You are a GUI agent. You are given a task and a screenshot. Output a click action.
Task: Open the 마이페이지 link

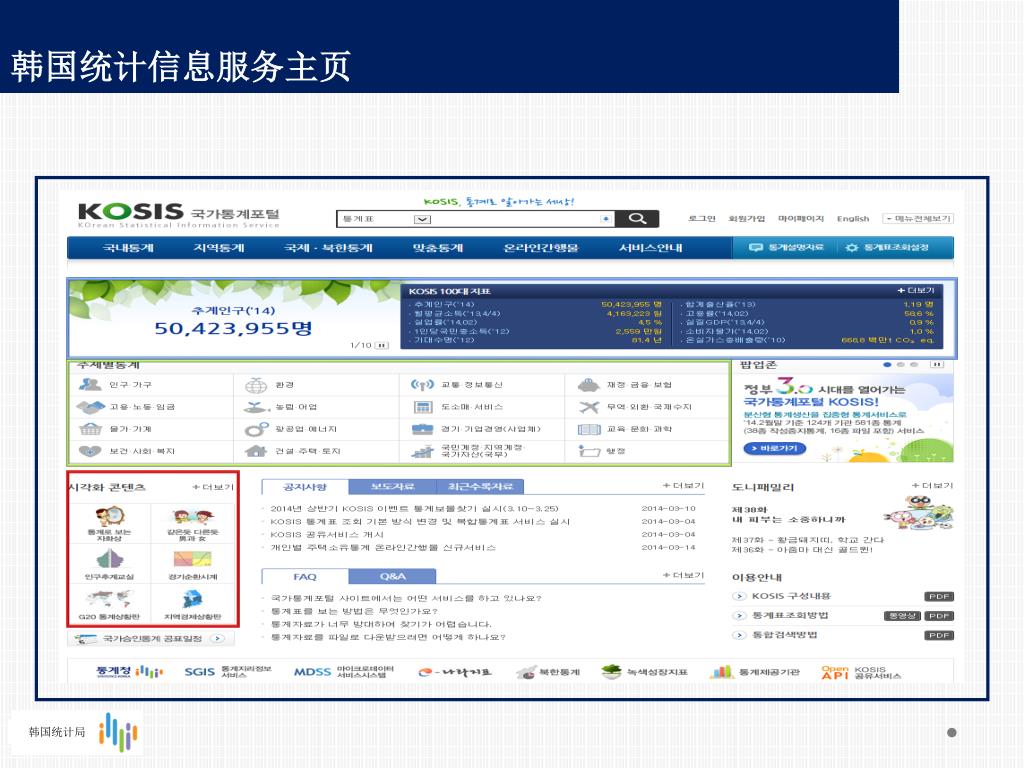click(x=801, y=219)
